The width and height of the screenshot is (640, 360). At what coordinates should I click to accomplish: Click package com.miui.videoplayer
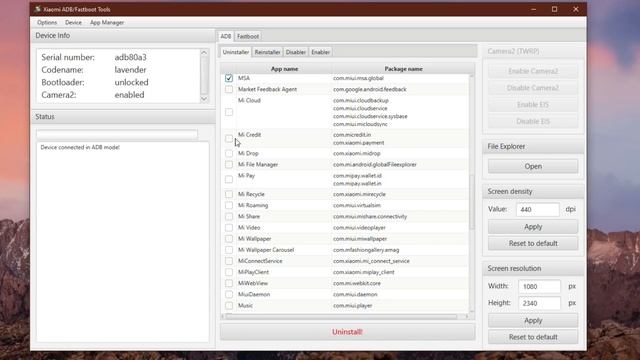pos(359,227)
